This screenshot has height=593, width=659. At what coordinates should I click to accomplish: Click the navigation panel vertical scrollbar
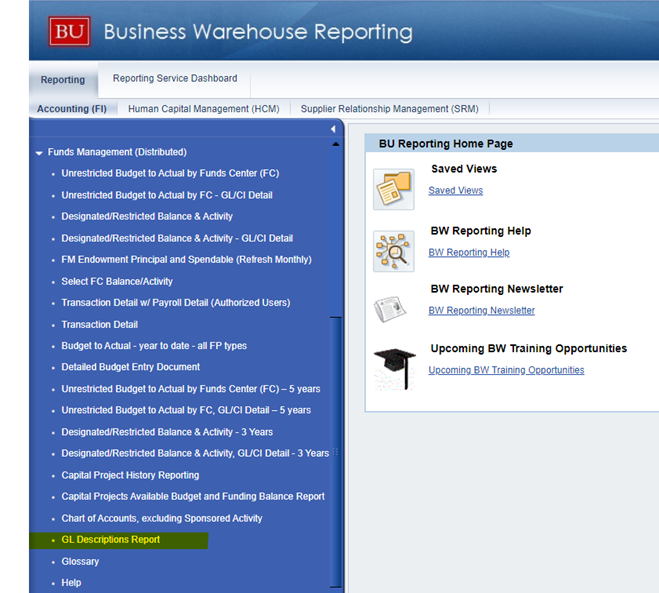[x=335, y=452]
